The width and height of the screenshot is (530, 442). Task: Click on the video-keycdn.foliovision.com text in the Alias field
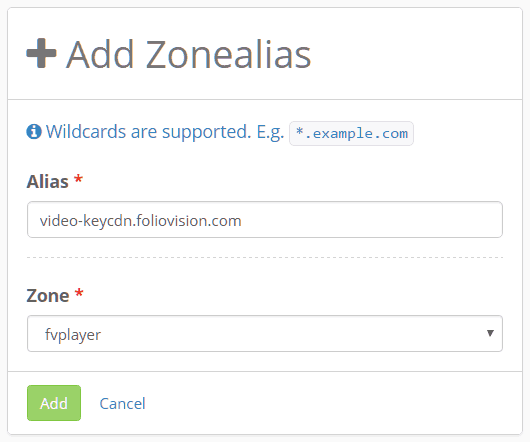(140, 221)
